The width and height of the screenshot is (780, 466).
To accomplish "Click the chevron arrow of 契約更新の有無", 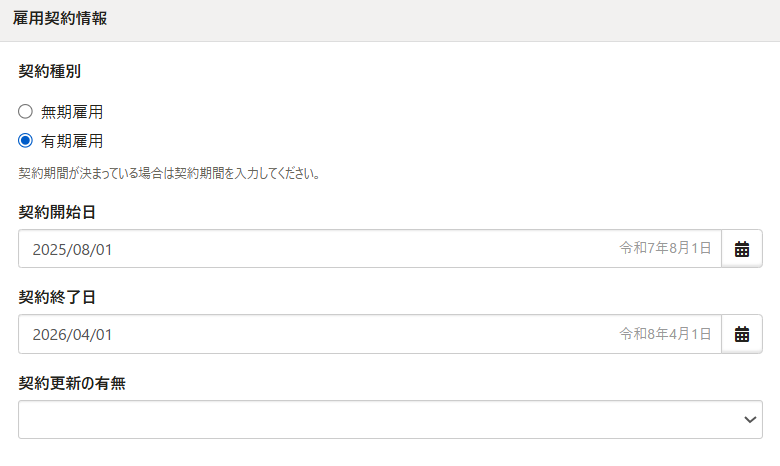I will (750, 420).
